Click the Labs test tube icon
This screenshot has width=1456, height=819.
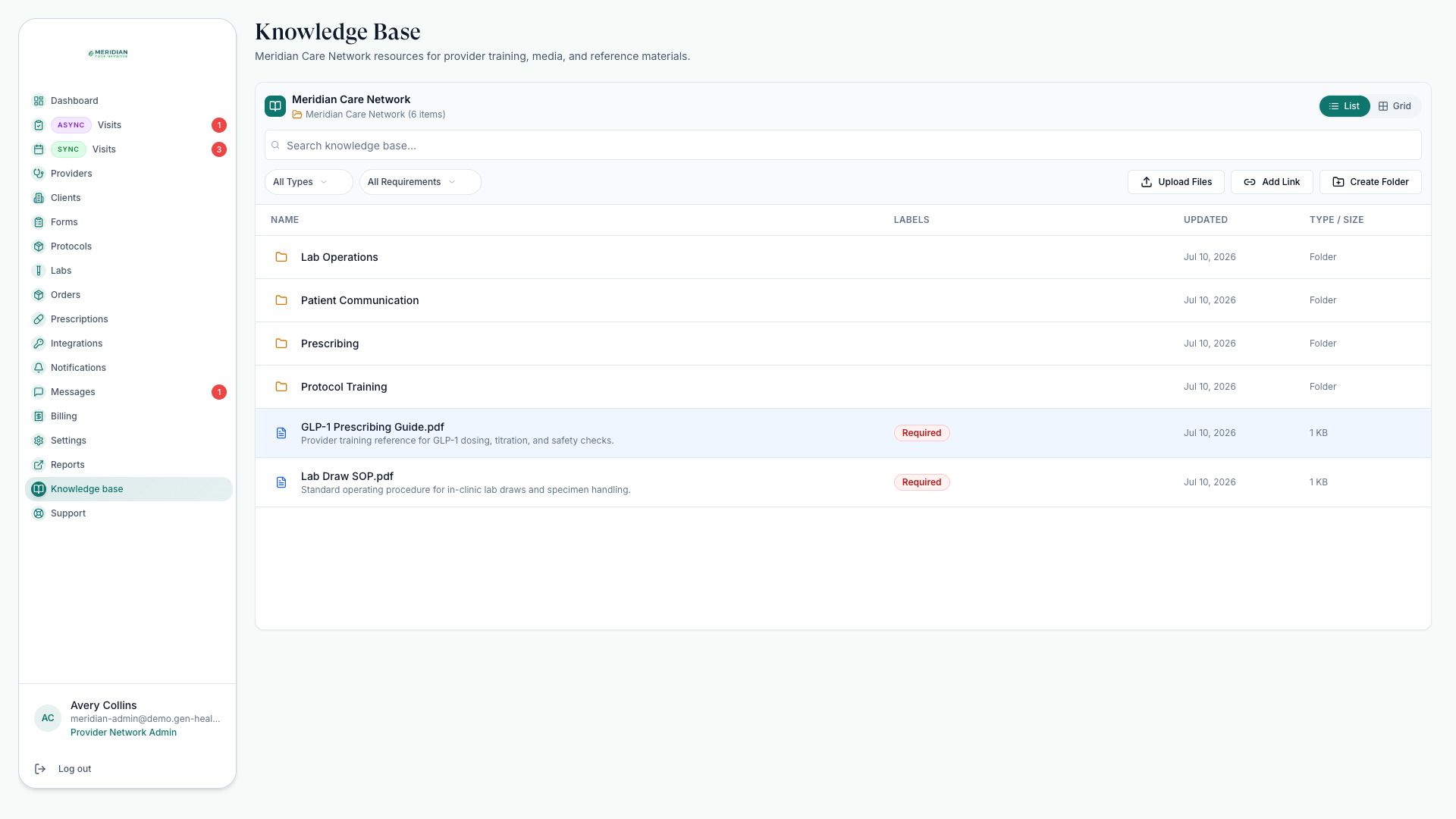[x=39, y=271]
